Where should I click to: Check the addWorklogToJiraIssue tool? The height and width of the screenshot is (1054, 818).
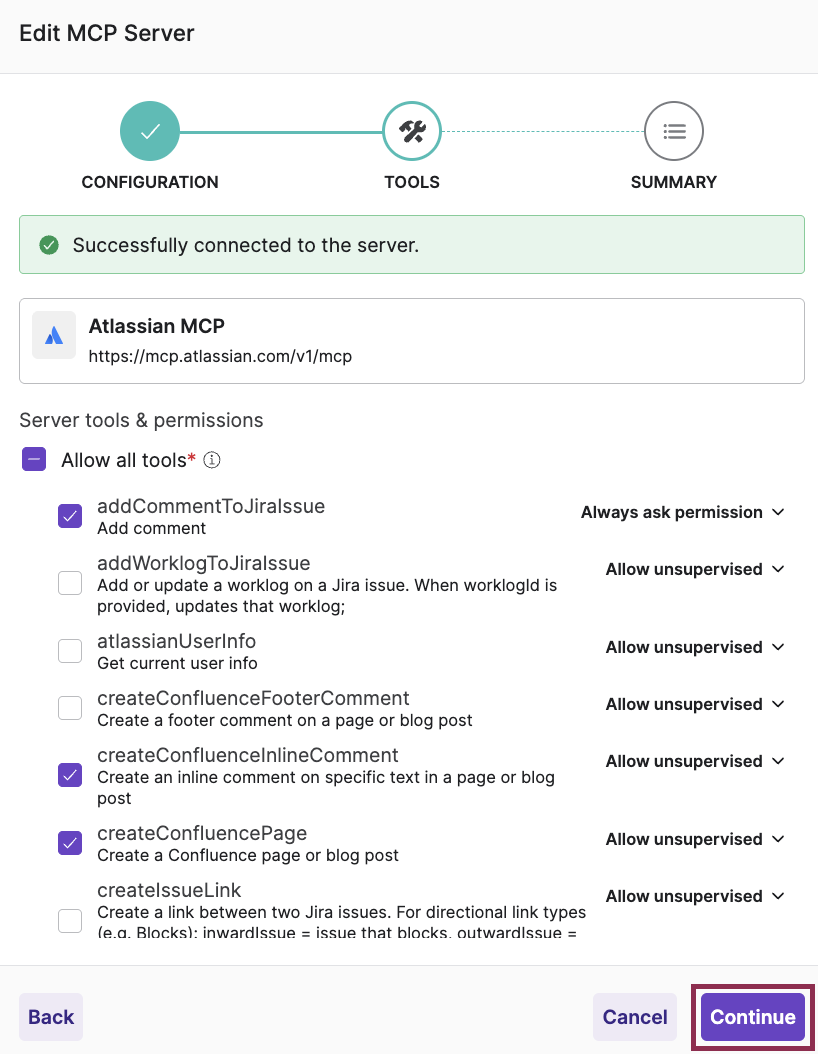tap(70, 582)
